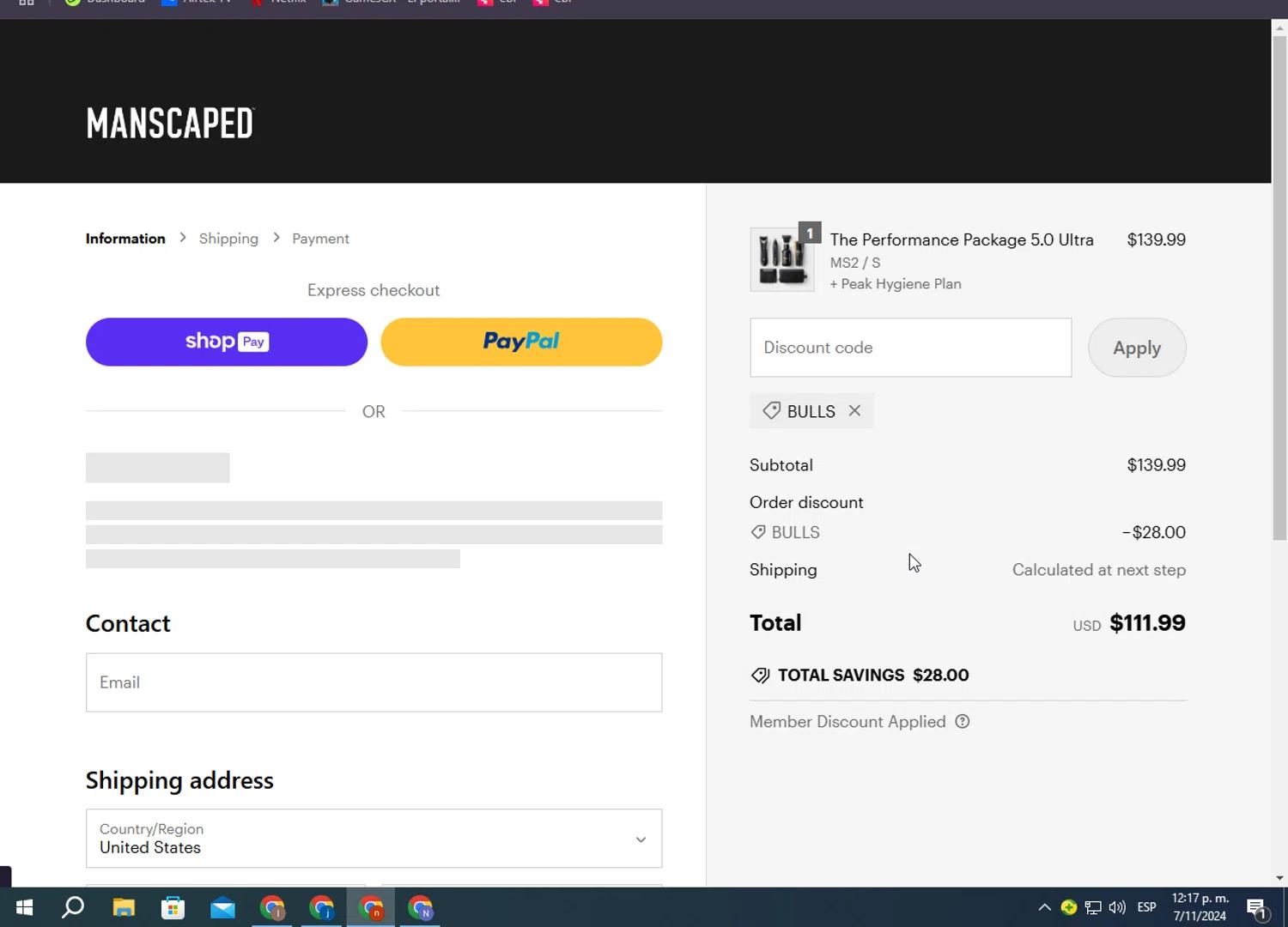Launch File Explorer from taskbar
Screen dimensions: 1288x927
coord(124,907)
